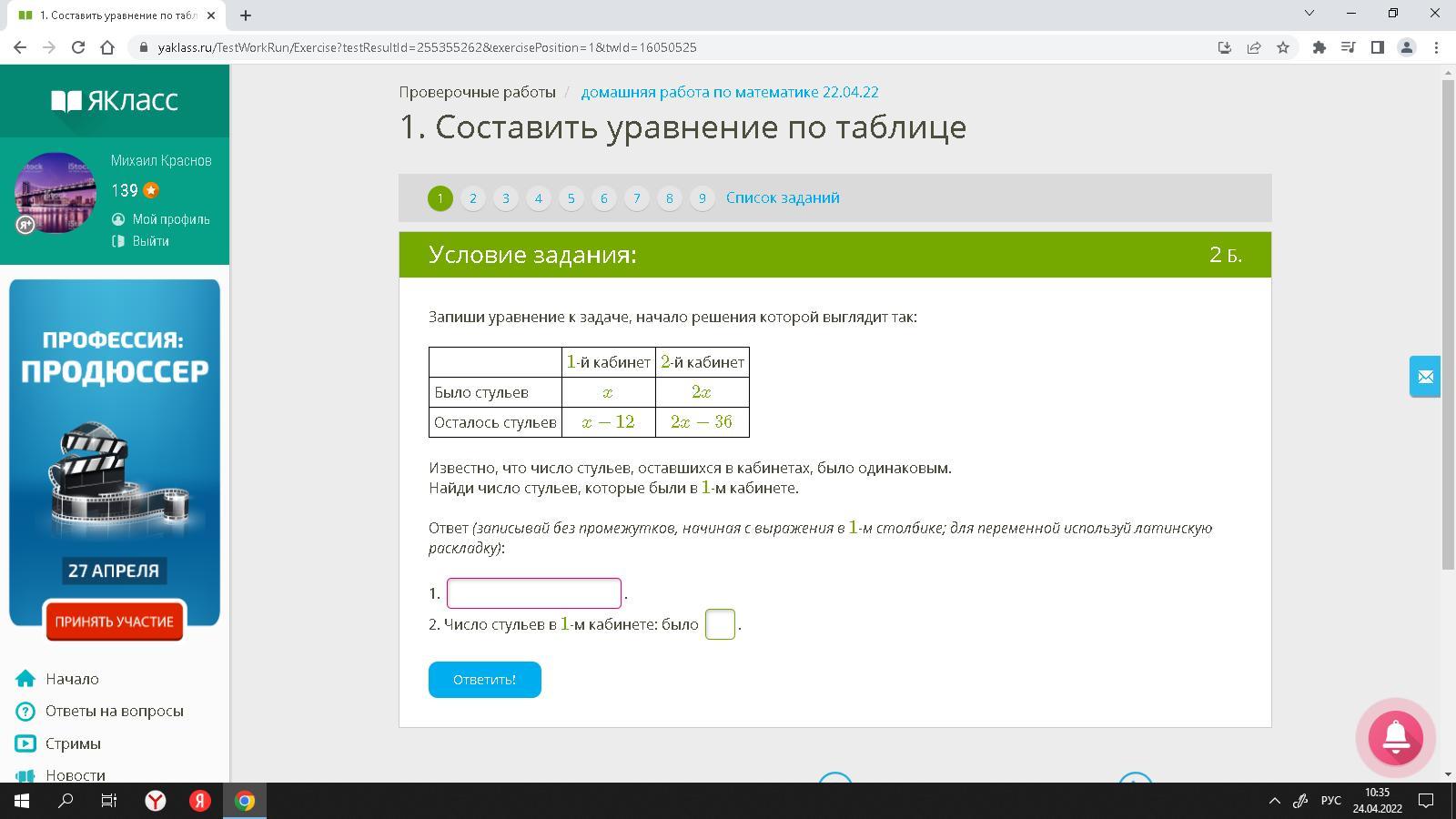Open the Стримы menu item
The image size is (1456, 819).
tap(74, 743)
